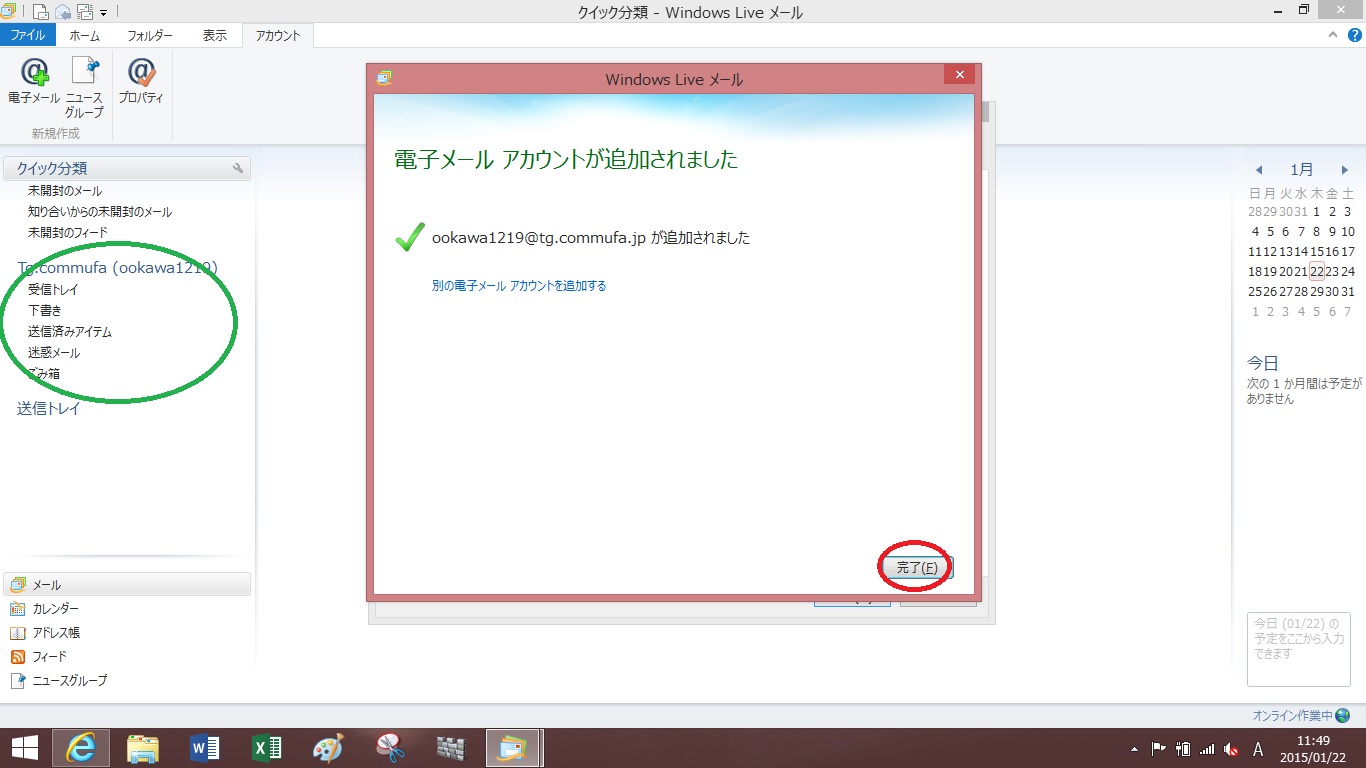Click the 別の電子メール アカウントを追加する link
This screenshot has height=768, width=1366.
point(519,286)
